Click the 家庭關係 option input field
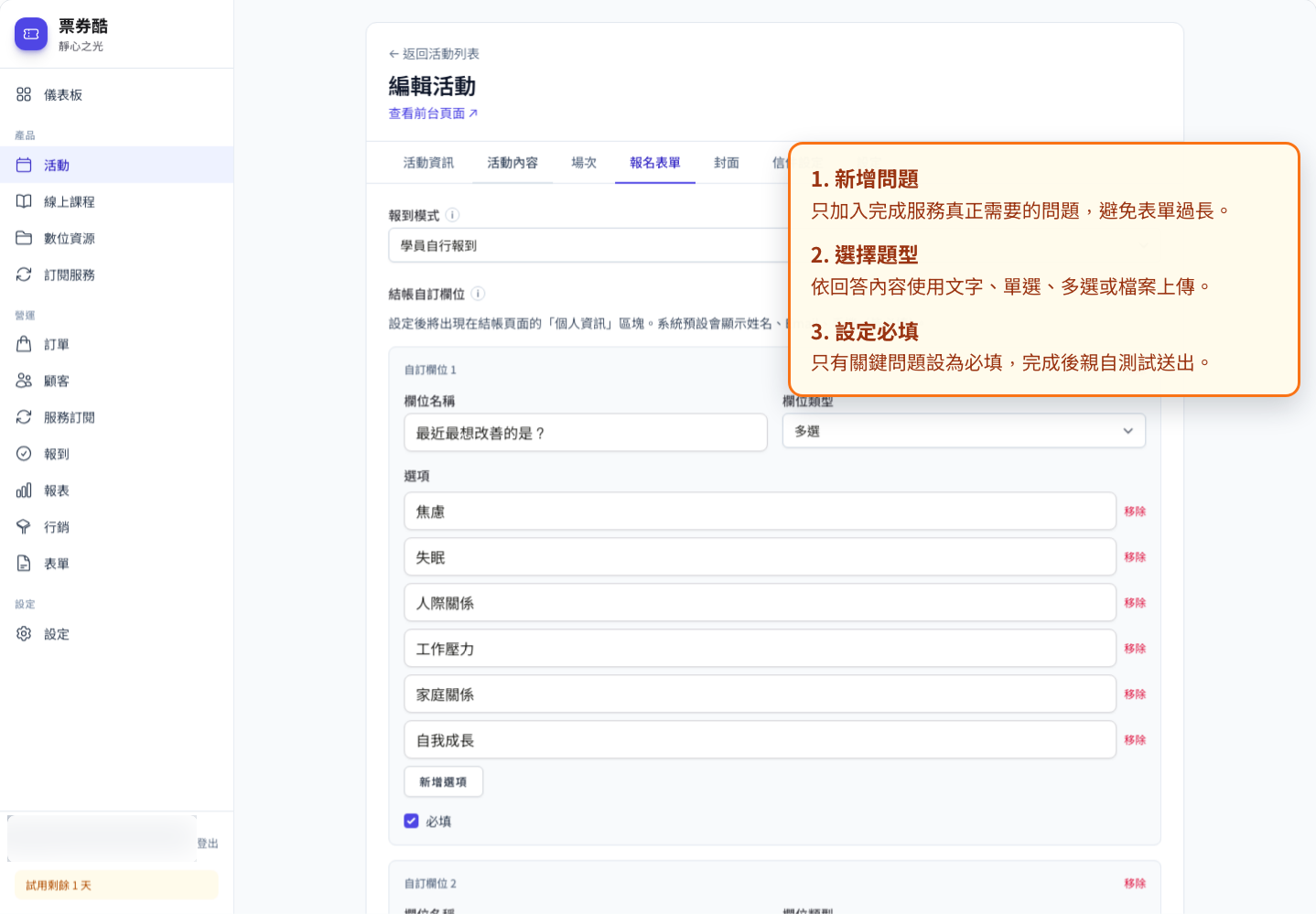 click(760, 694)
